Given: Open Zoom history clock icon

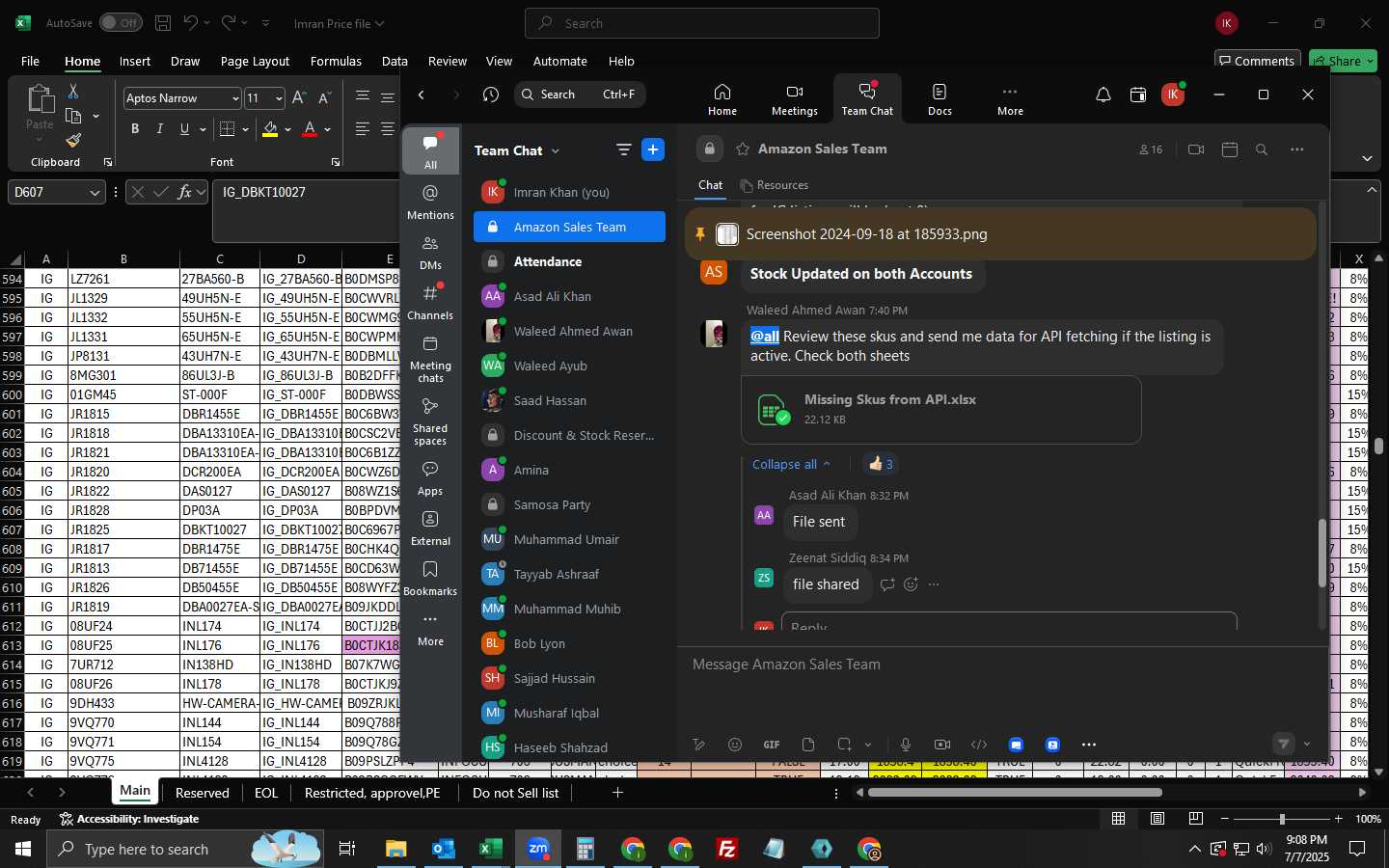Looking at the screenshot, I should coord(491,95).
